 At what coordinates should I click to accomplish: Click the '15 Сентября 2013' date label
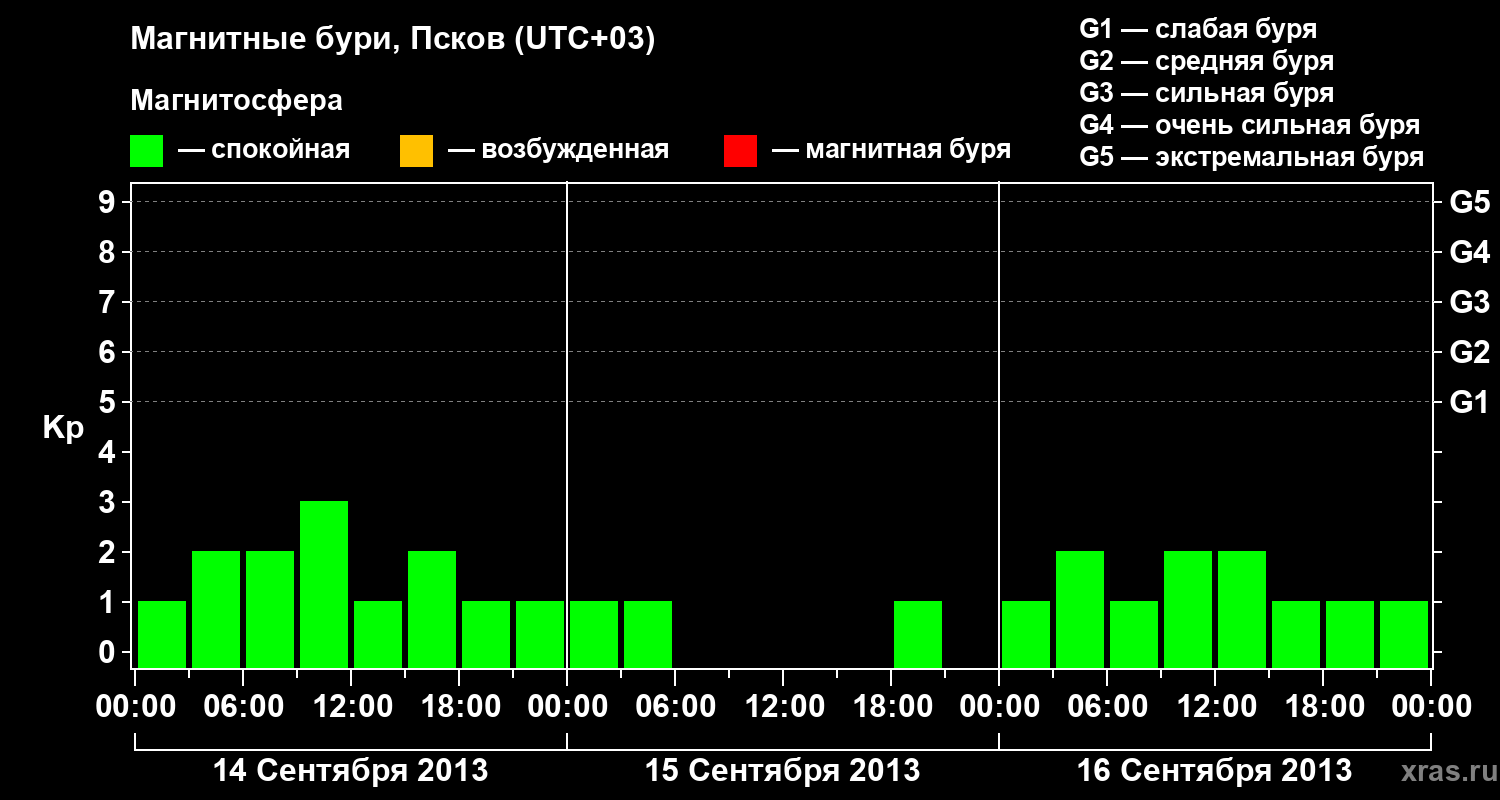coord(783,770)
